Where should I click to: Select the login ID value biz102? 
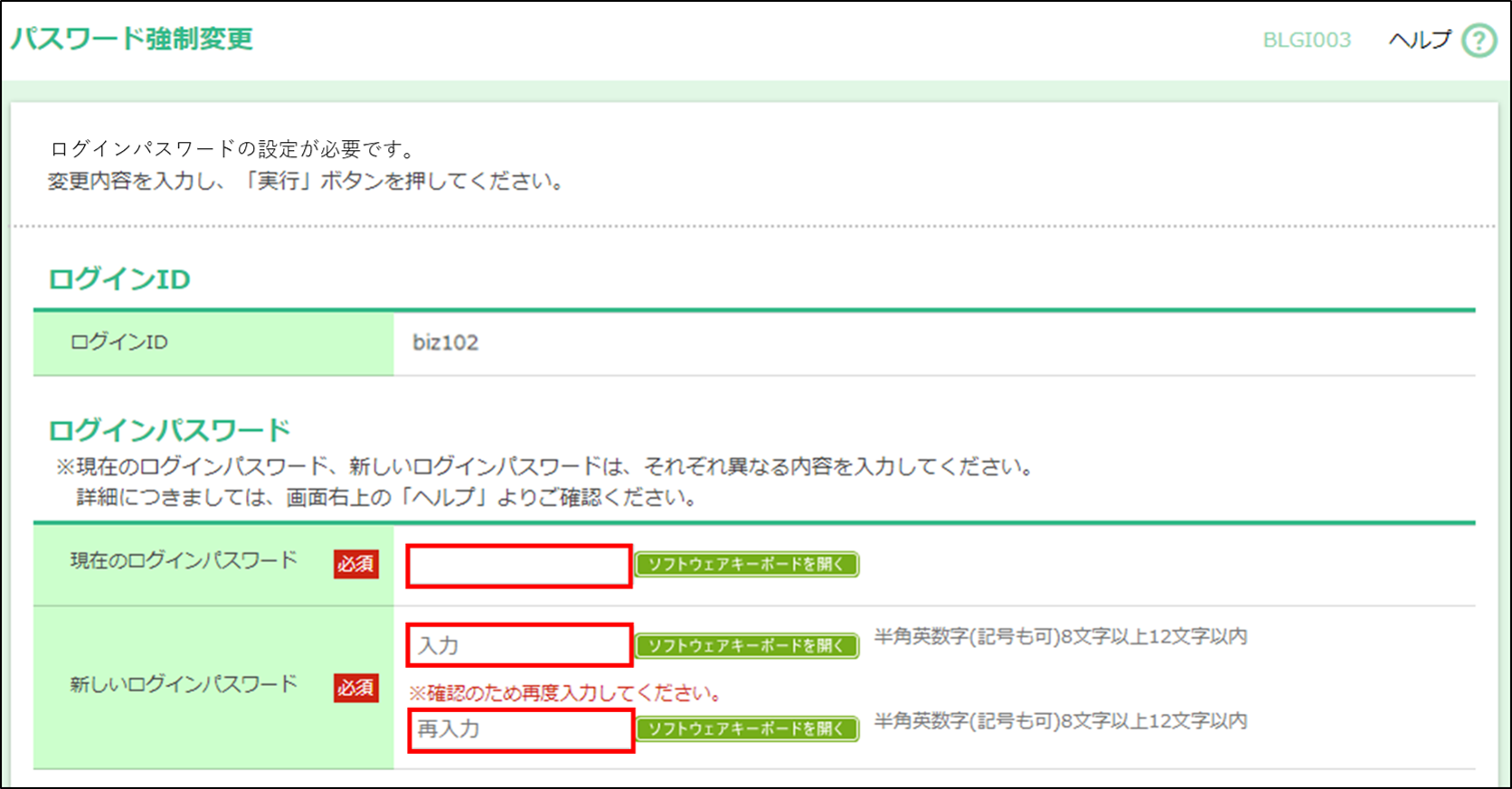(x=445, y=343)
